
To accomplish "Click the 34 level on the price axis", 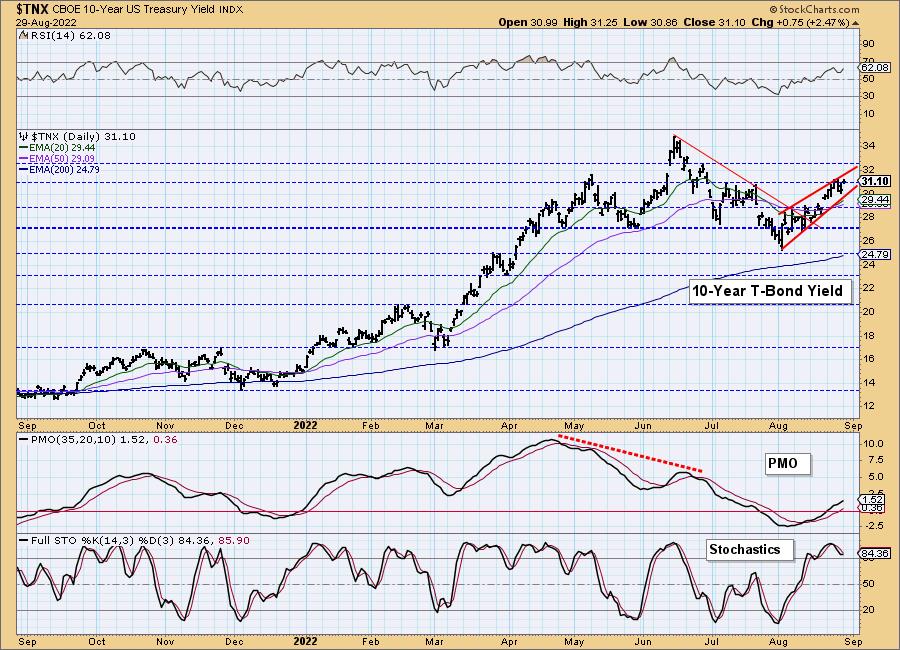I will 868,146.
